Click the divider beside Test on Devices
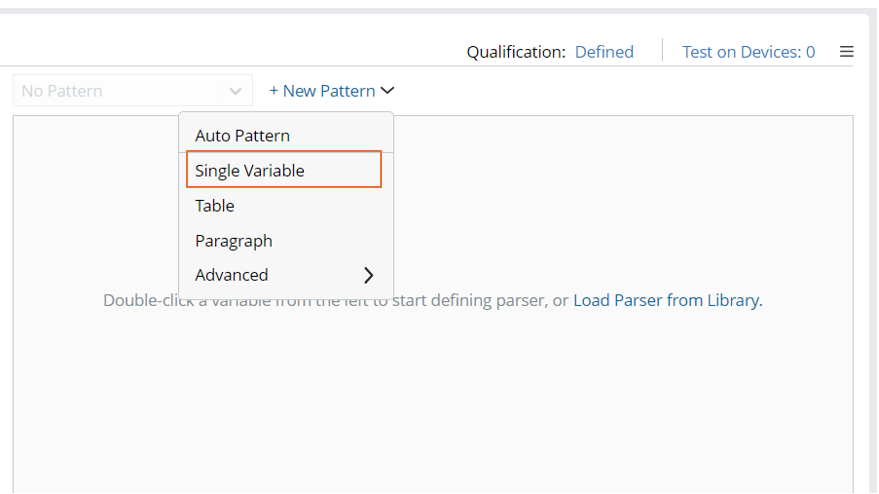 pyautogui.click(x=662, y=50)
